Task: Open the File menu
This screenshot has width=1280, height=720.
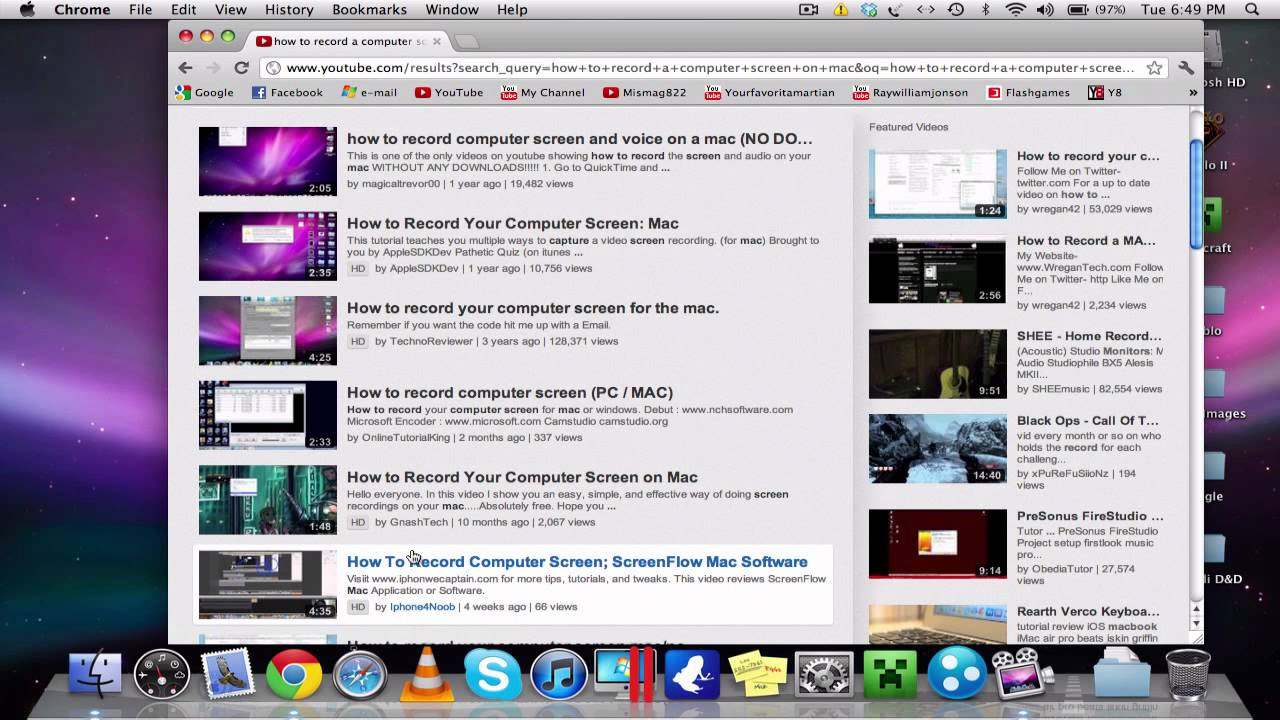Action: click(140, 10)
